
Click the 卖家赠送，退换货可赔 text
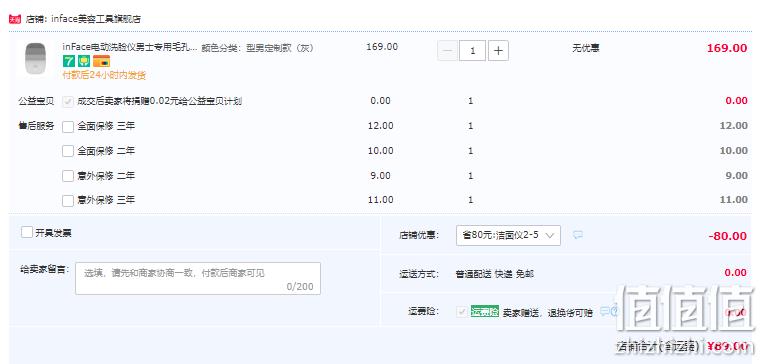click(x=548, y=313)
